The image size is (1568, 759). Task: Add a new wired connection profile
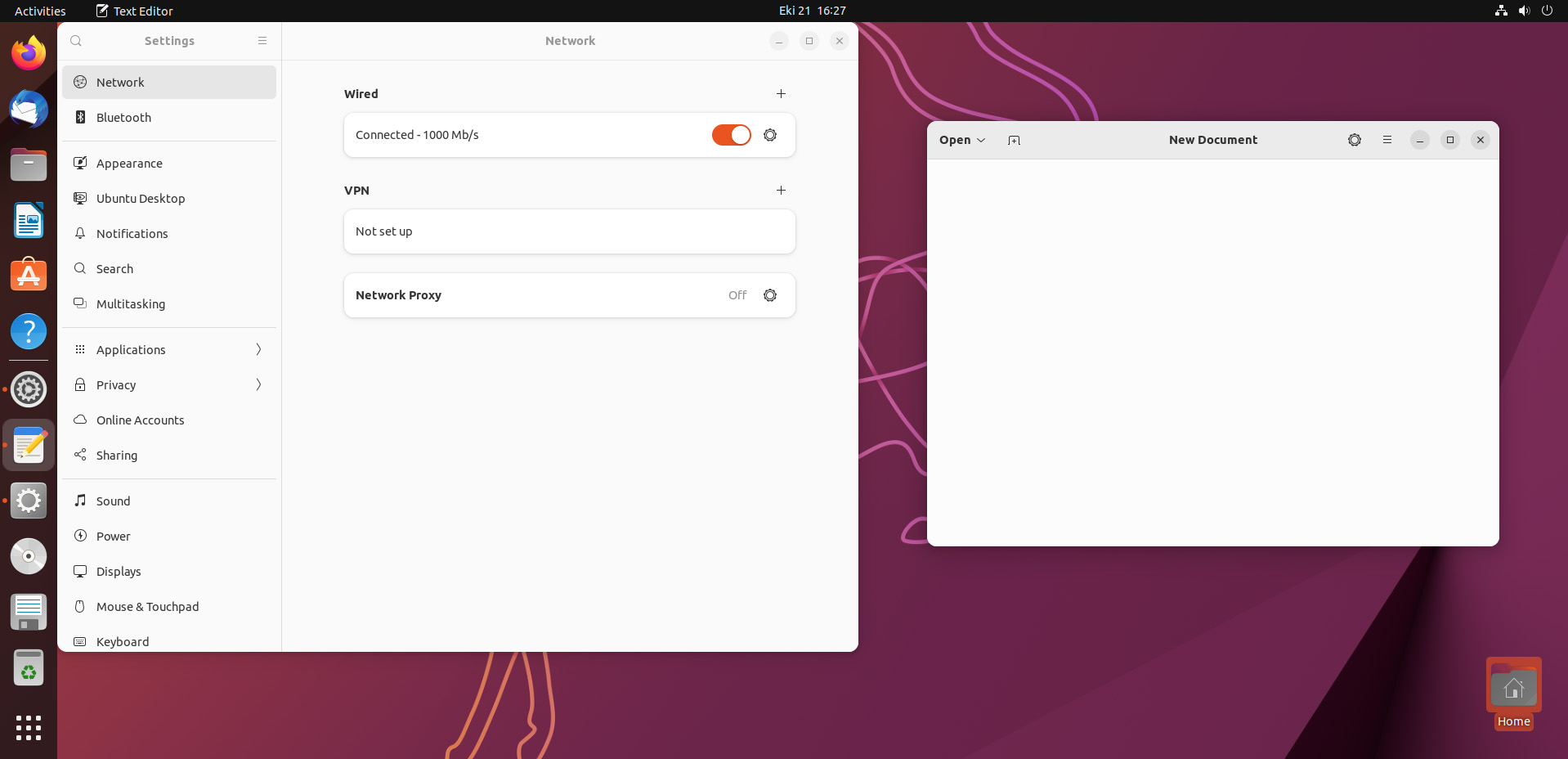coord(780,93)
